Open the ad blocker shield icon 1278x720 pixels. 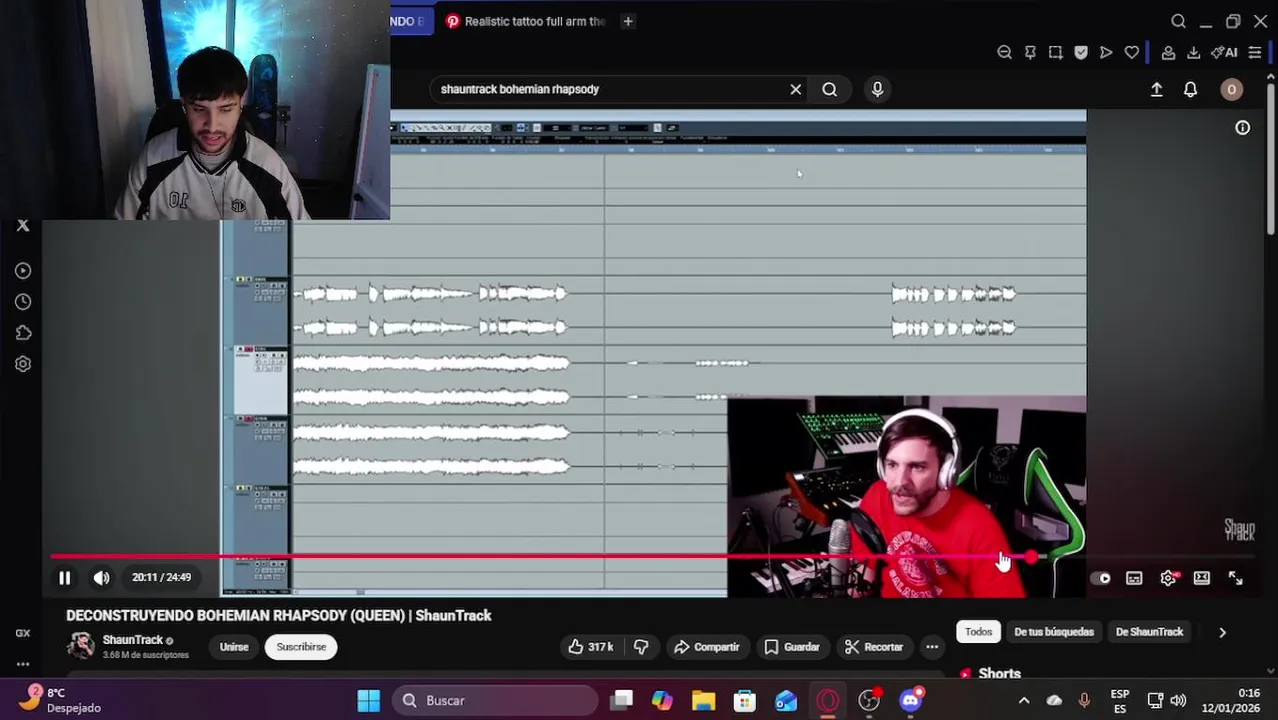pos(1081,52)
